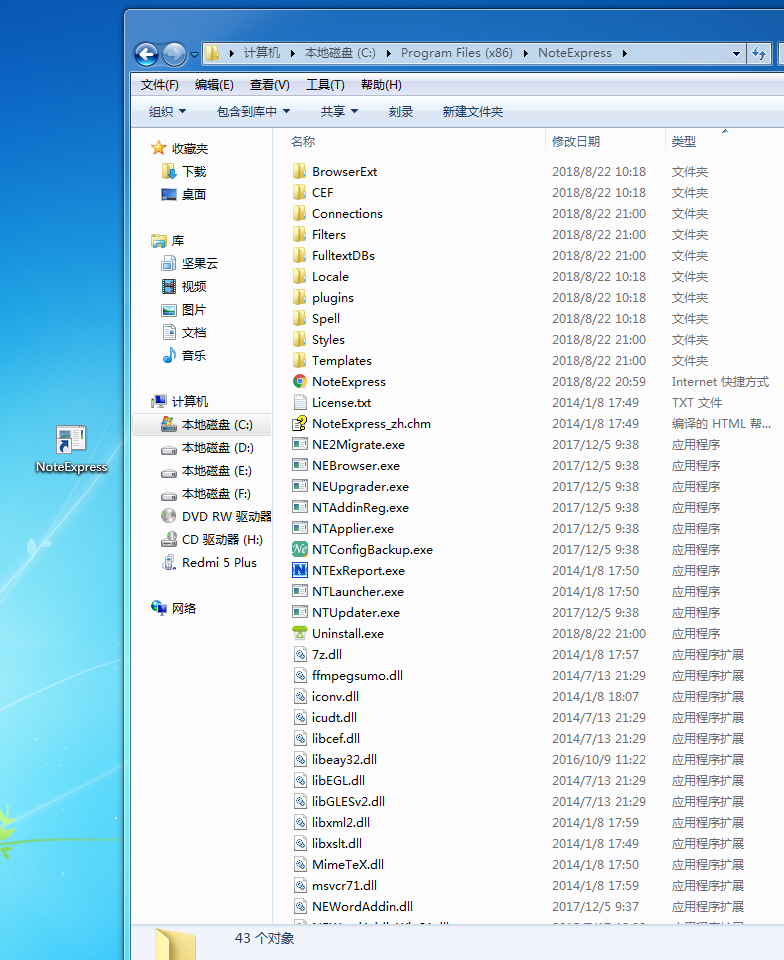Click the 视频 library icon
This screenshot has height=960, width=784.
point(169,286)
